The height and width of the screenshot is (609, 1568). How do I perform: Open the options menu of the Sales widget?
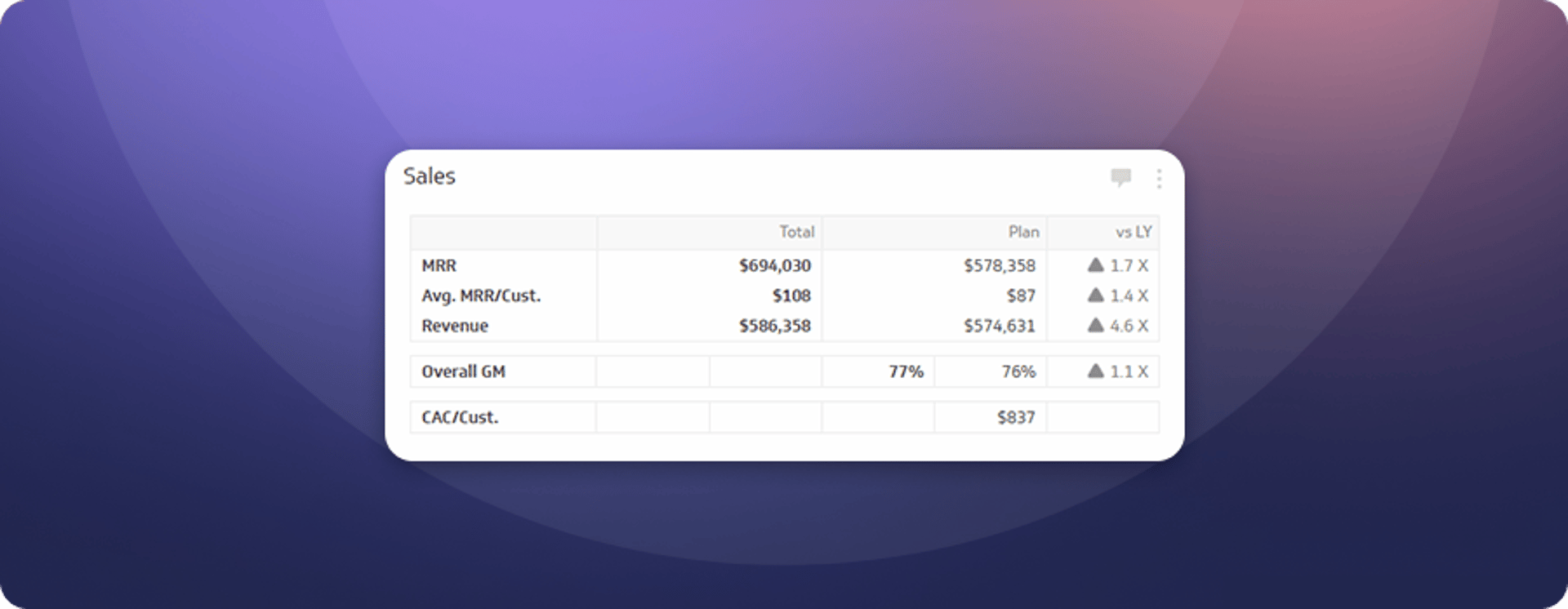[1158, 178]
